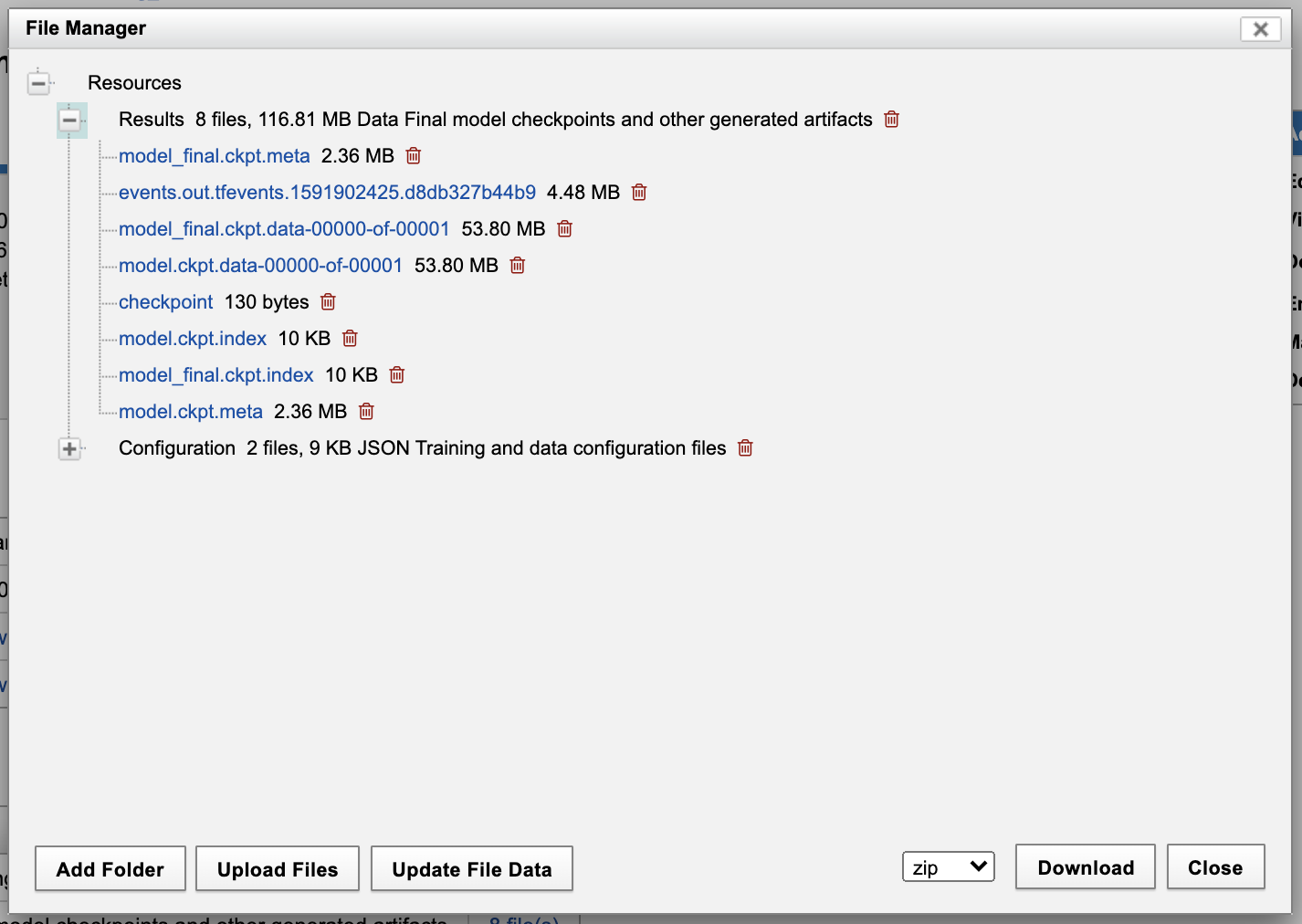Delete the model.ckpt.index file
The image size is (1302, 924).
[350, 339]
